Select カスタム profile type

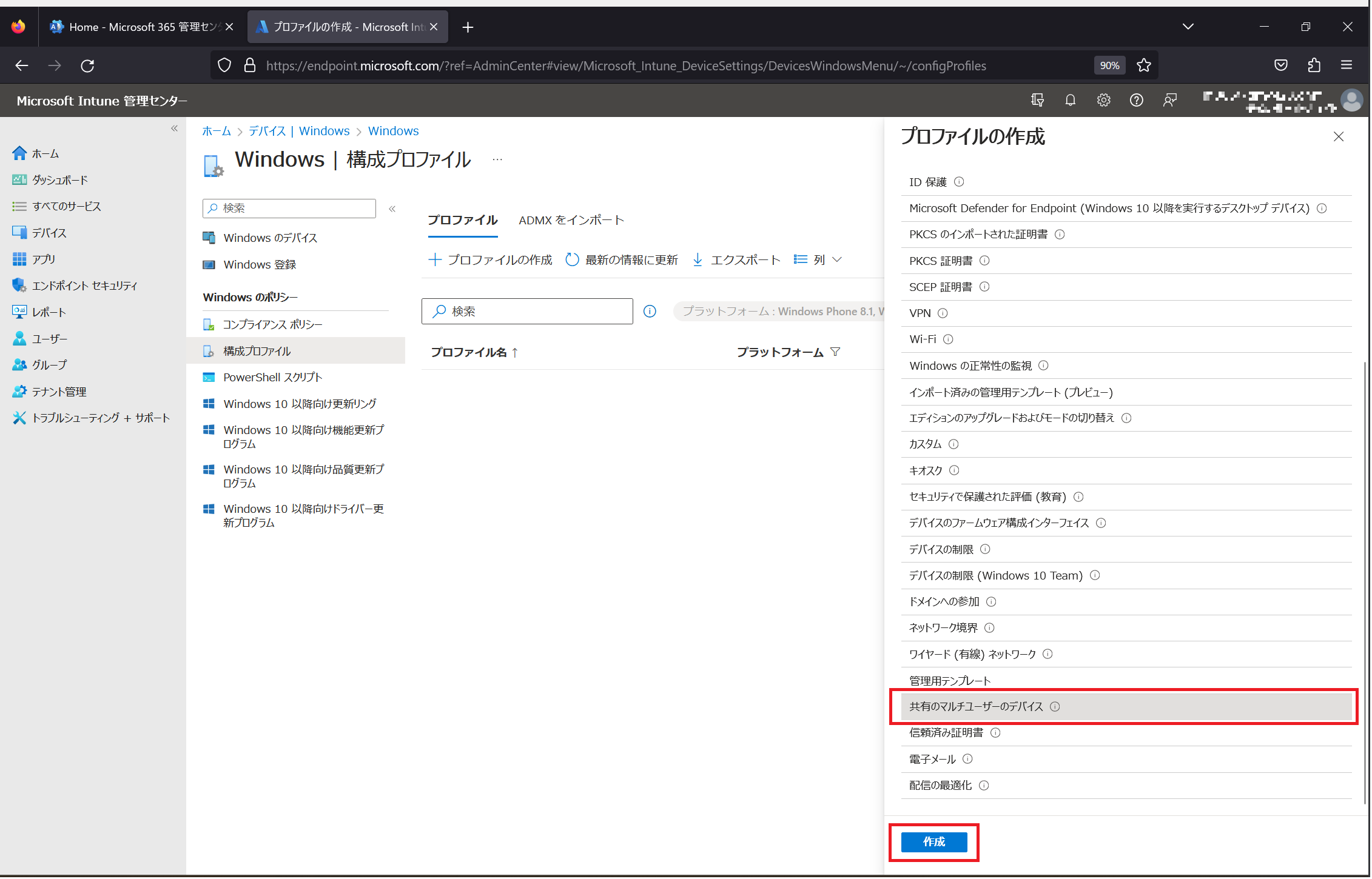point(1128,445)
